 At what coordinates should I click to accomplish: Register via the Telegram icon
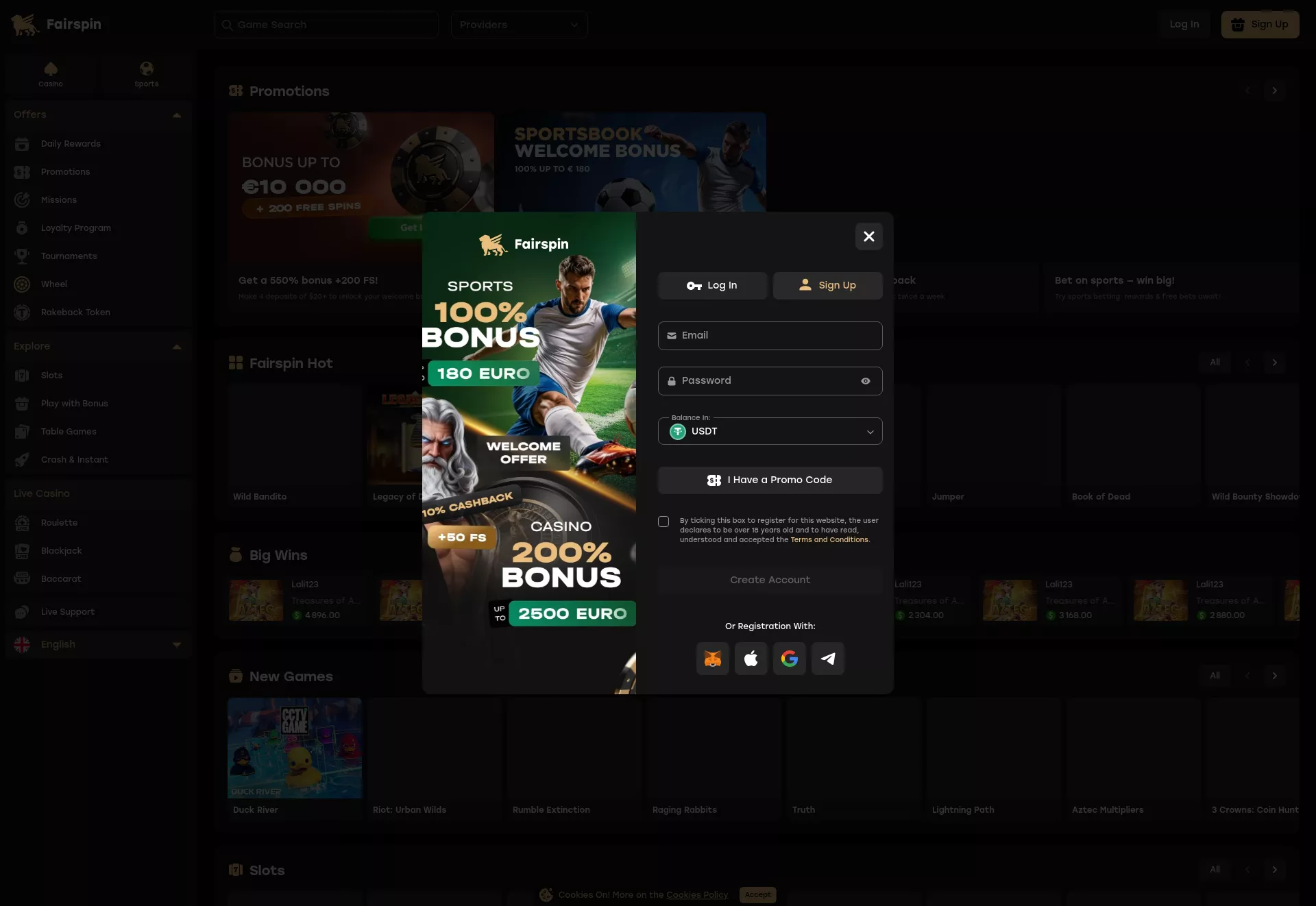pos(828,659)
